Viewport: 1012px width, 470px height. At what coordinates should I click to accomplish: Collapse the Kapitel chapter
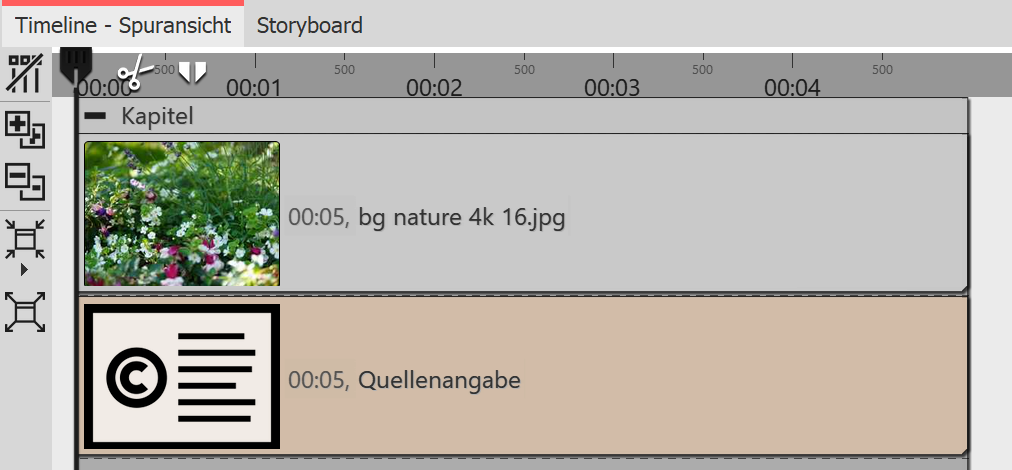coord(96,116)
